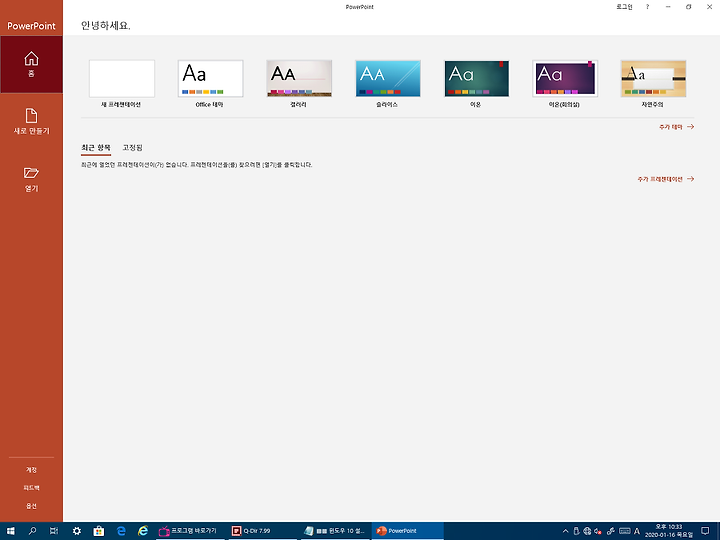Screen dimensions: 720x540
Task: Choose the 갤러리 theme template
Action: [299, 84]
